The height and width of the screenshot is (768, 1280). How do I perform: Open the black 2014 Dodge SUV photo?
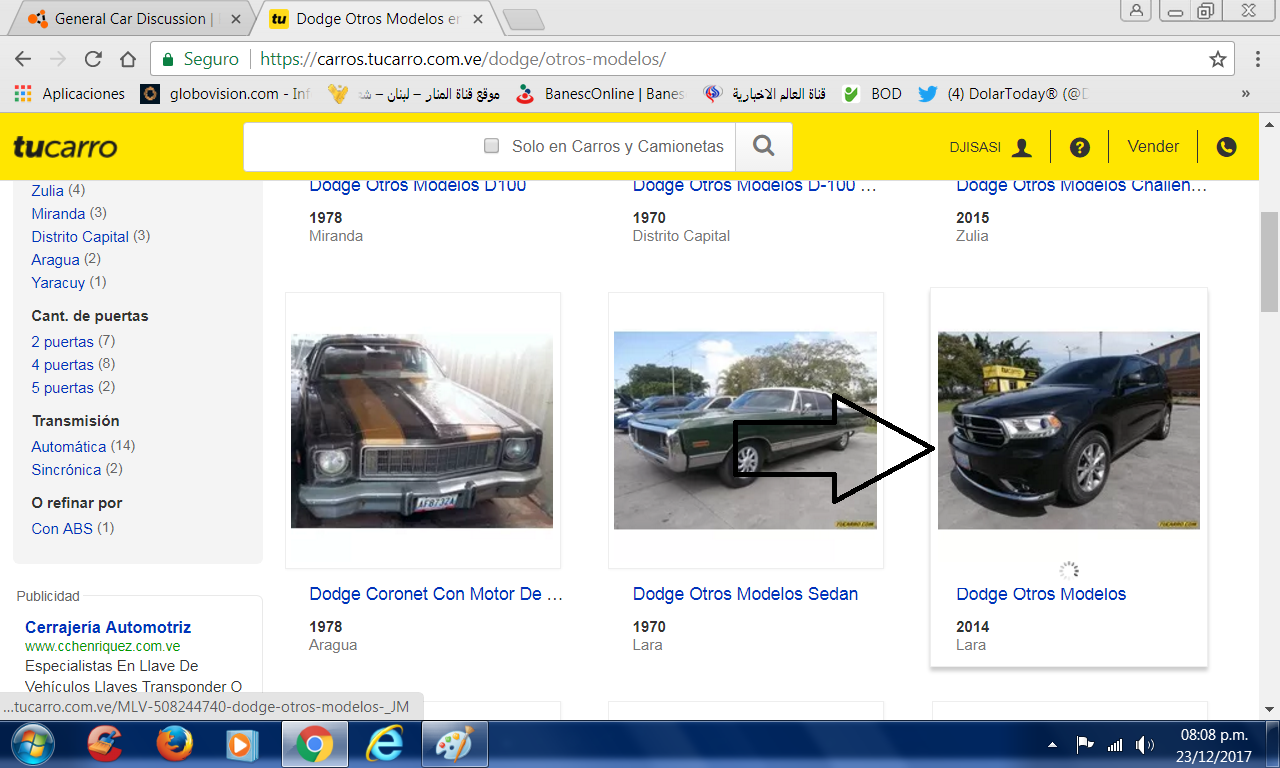(1068, 430)
